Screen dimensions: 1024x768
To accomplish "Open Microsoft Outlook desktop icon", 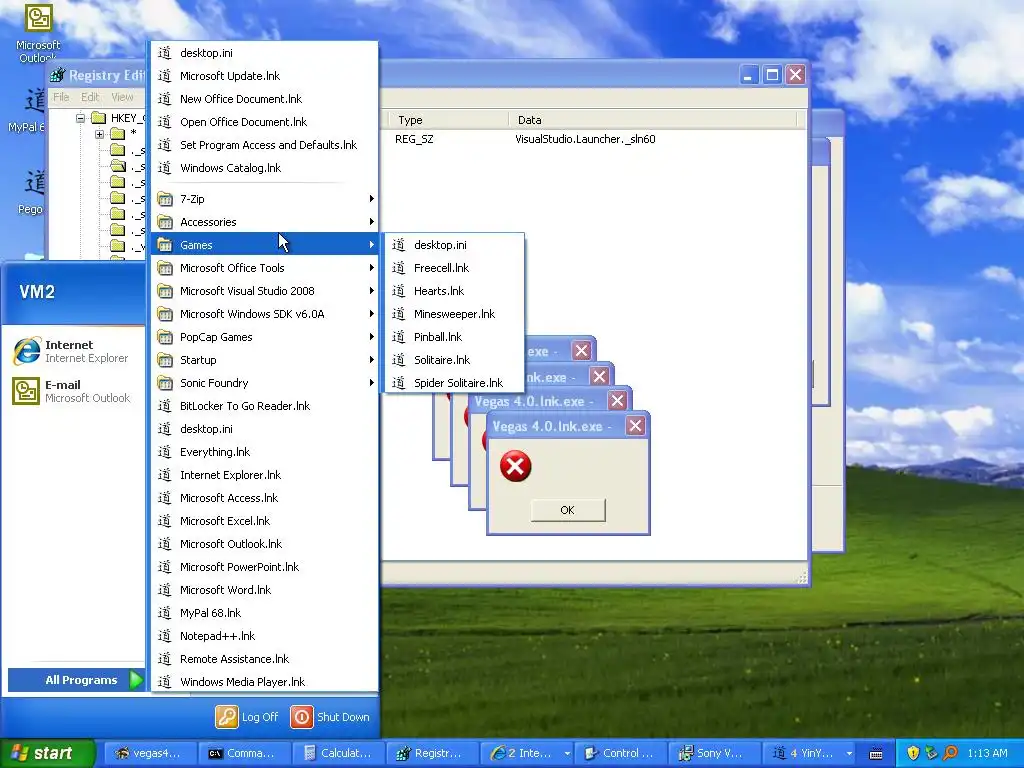I will (38, 33).
